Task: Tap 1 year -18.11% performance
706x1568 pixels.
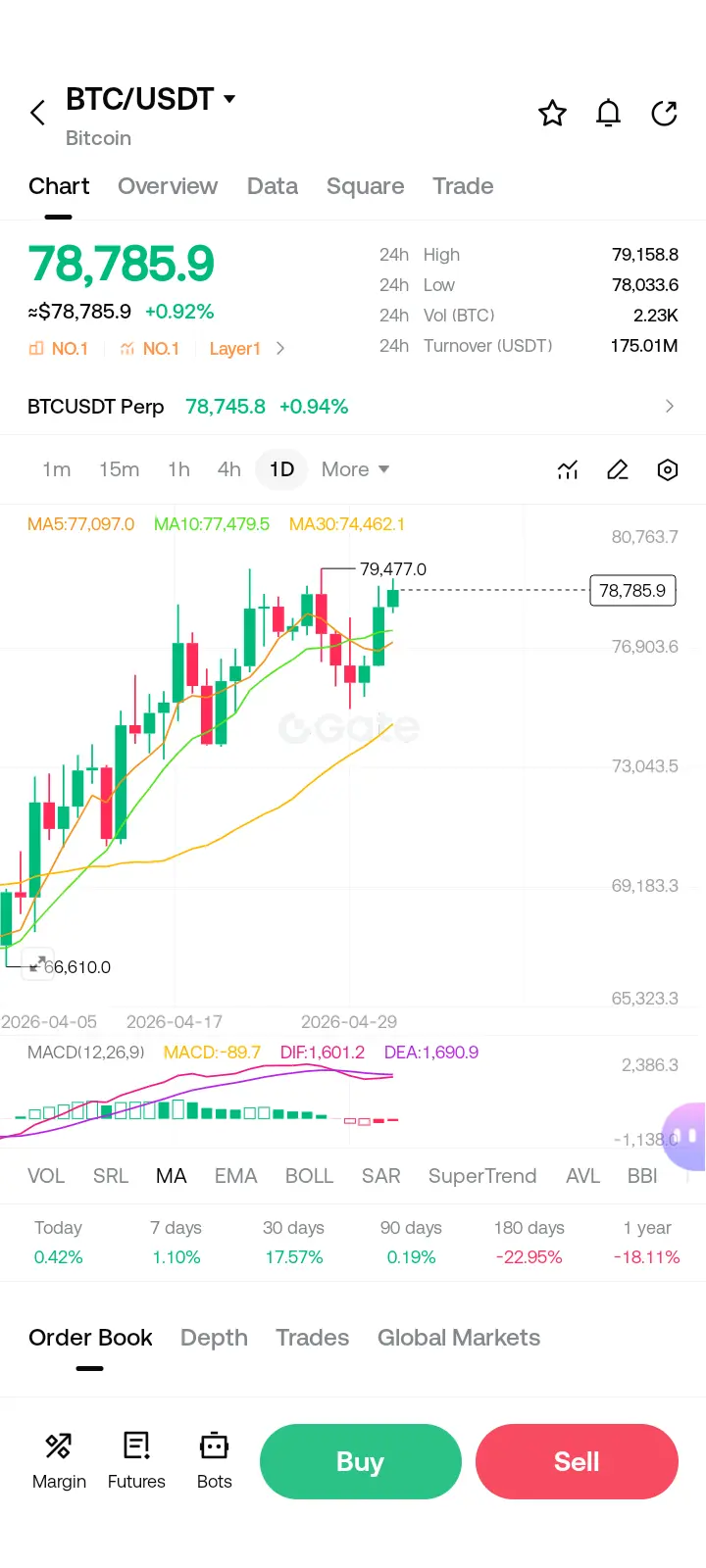Action: 647,1243
